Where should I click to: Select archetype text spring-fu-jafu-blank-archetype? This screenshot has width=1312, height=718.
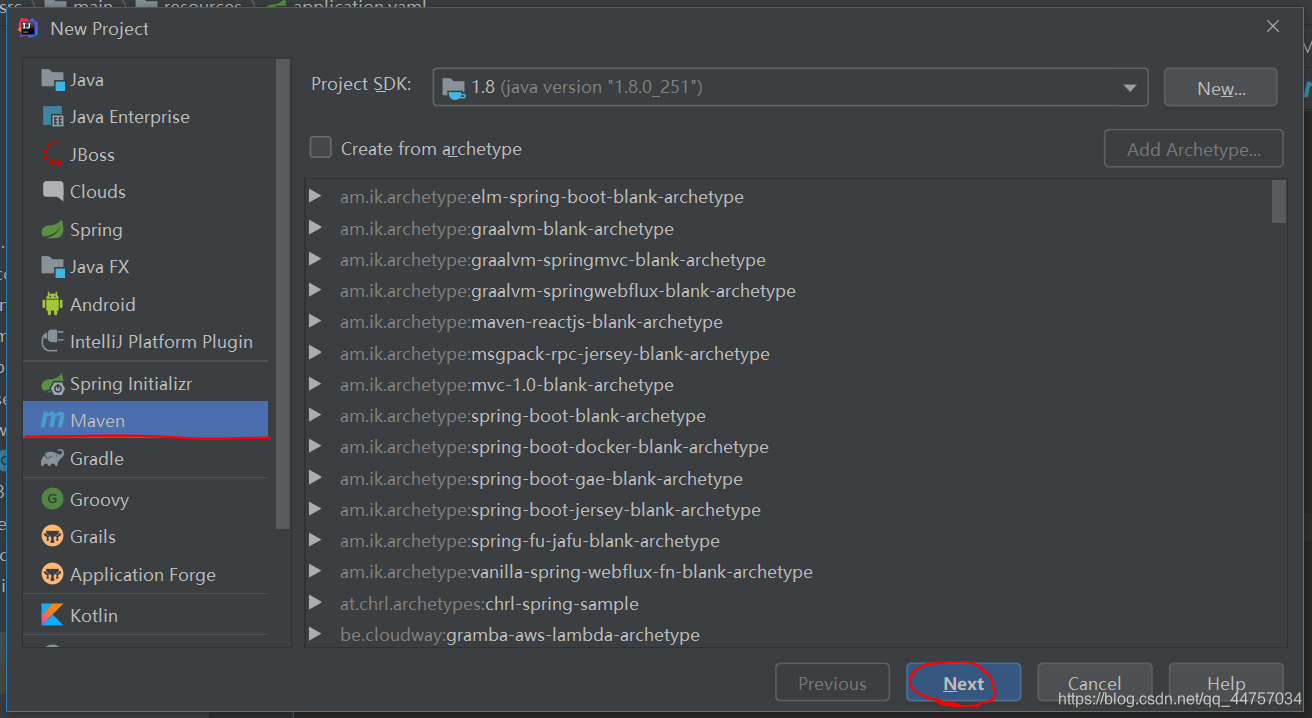click(x=595, y=541)
